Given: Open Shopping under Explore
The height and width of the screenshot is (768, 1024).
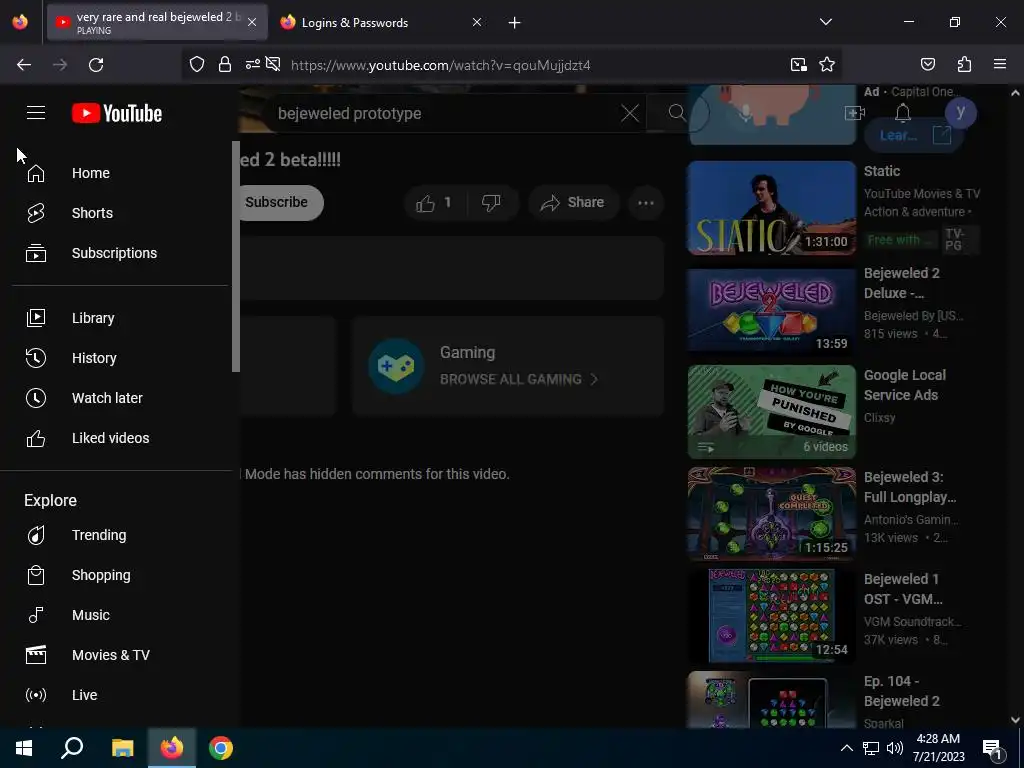Looking at the screenshot, I should coord(120,575).
